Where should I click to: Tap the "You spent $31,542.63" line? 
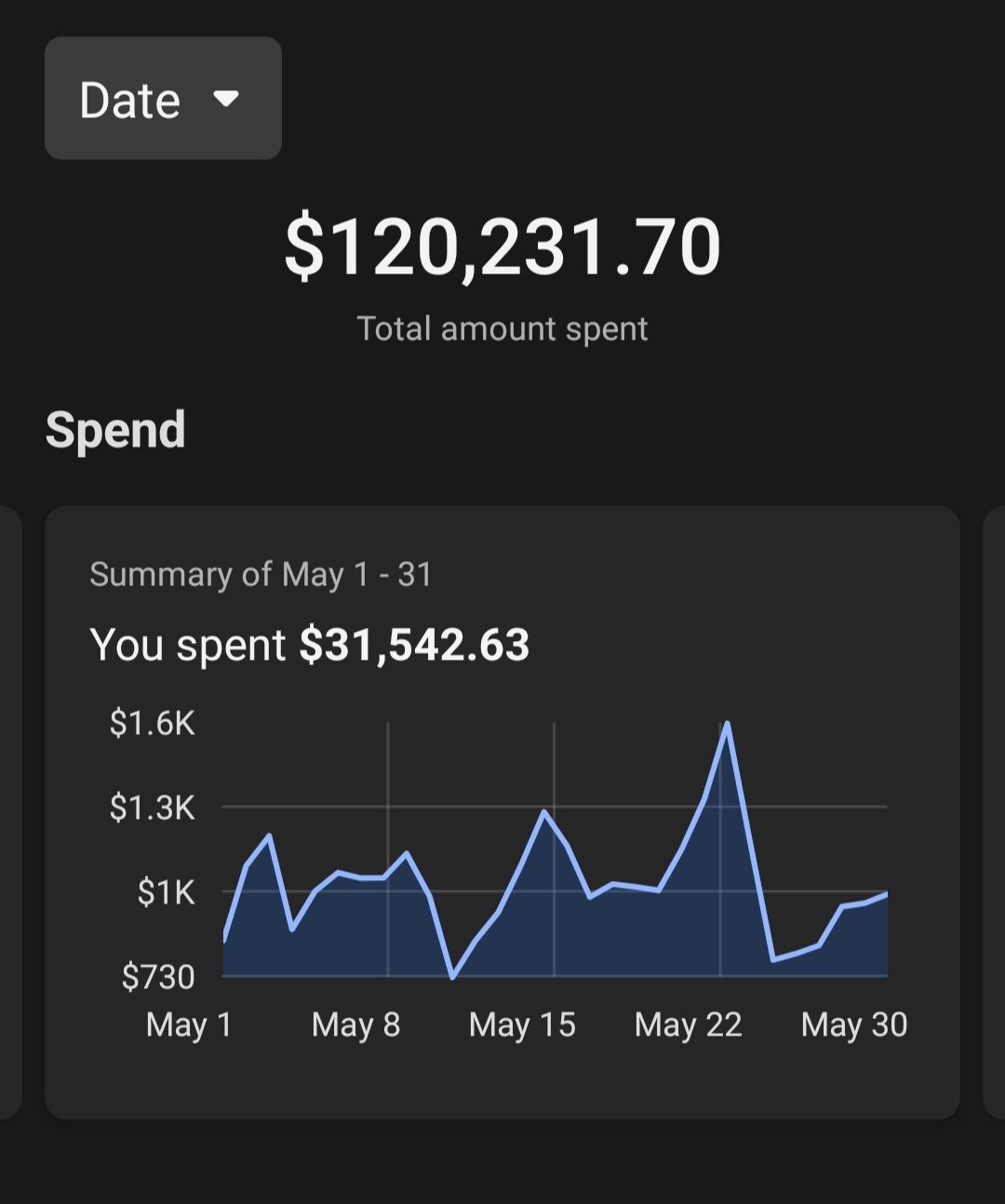click(x=309, y=645)
